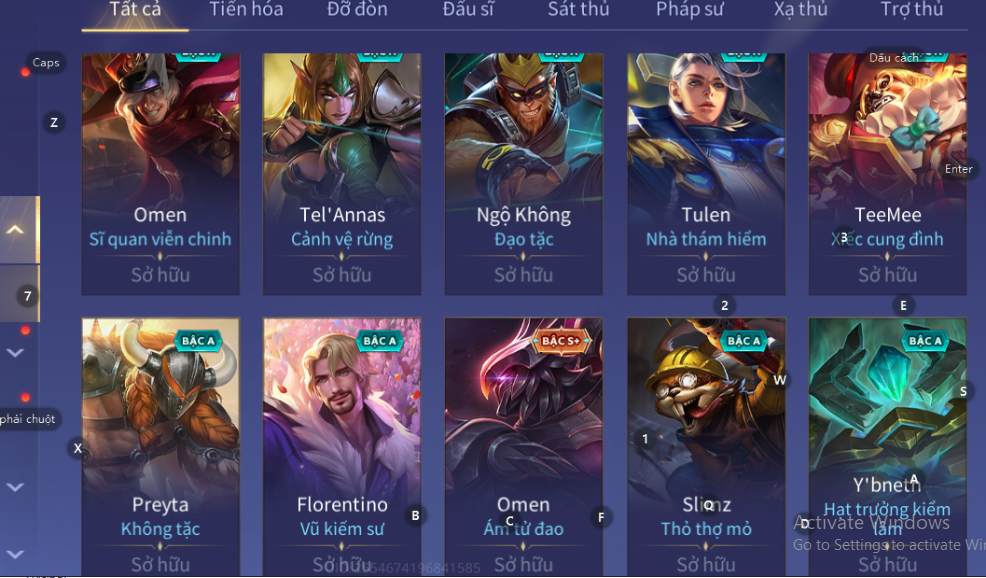Select the Omen Sĩ quan viễn chinh skin card
Image resolution: width=986 pixels, height=578 pixels.
(x=160, y=174)
